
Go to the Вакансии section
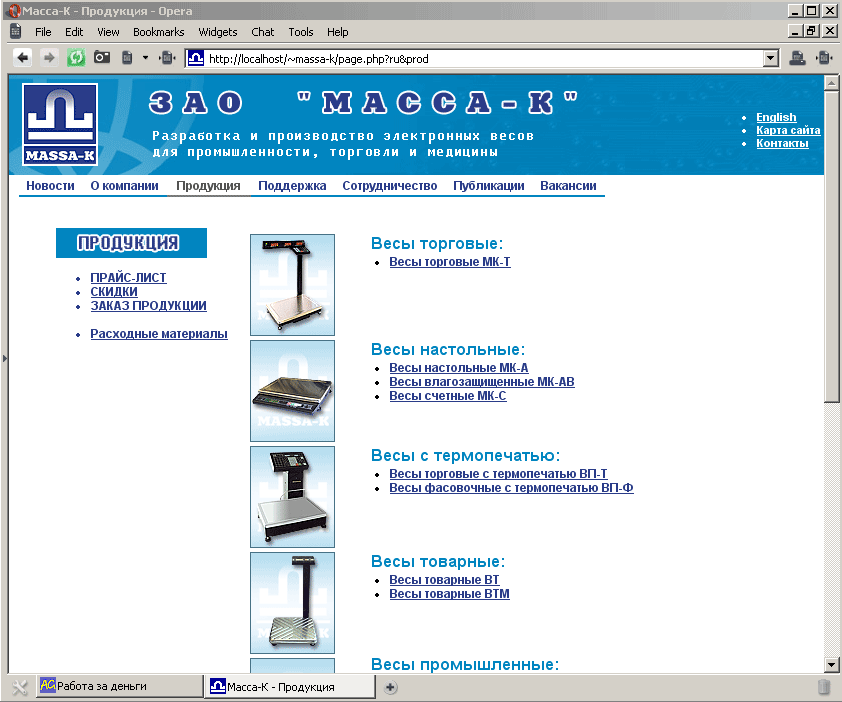point(568,186)
